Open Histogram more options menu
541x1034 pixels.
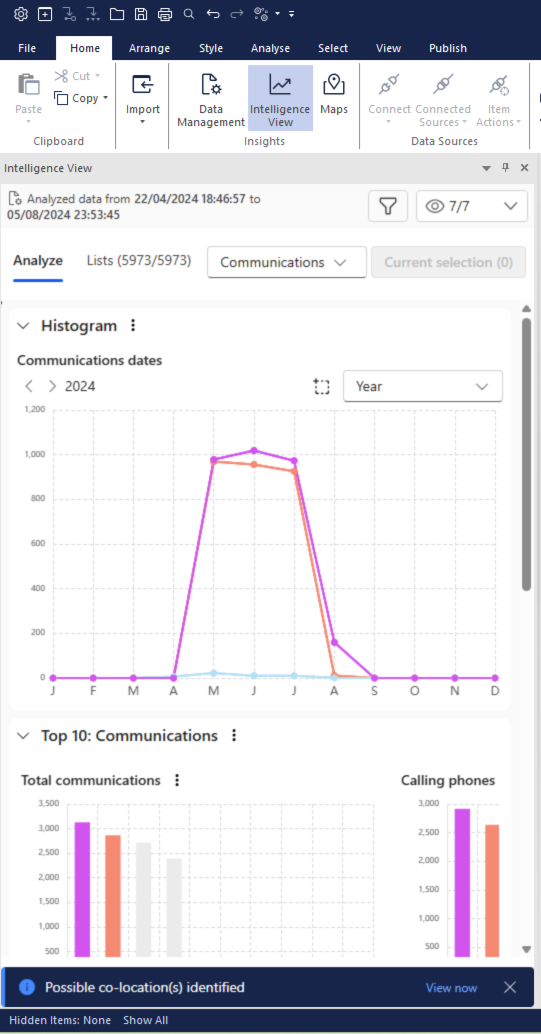click(133, 326)
